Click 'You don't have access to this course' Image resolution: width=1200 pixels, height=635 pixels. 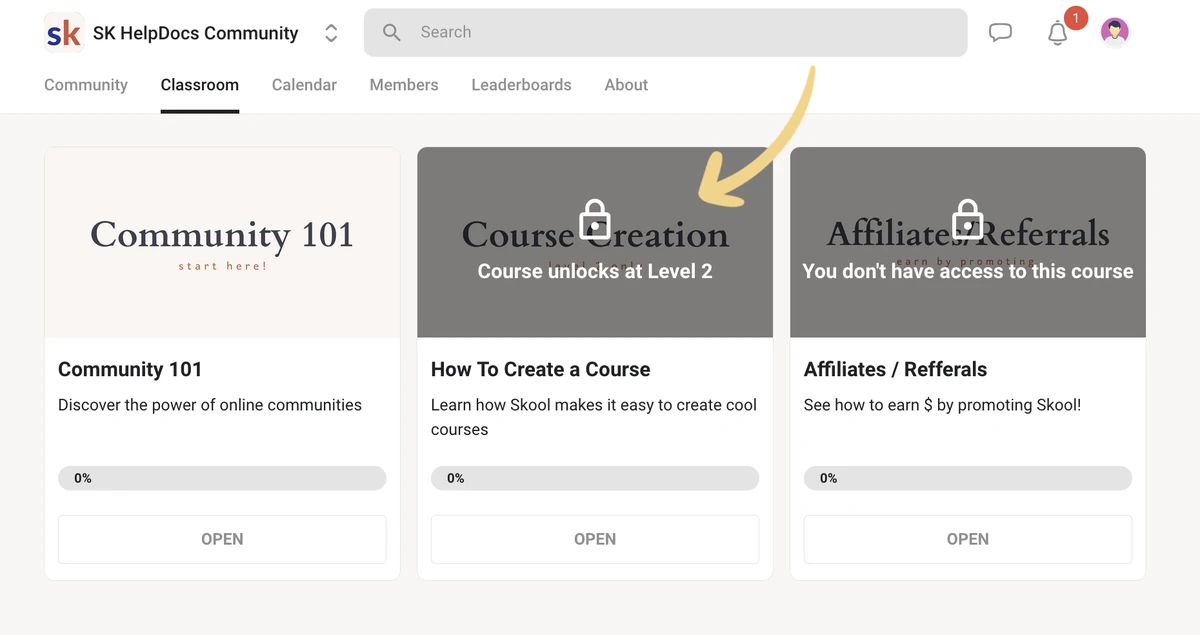(x=968, y=271)
